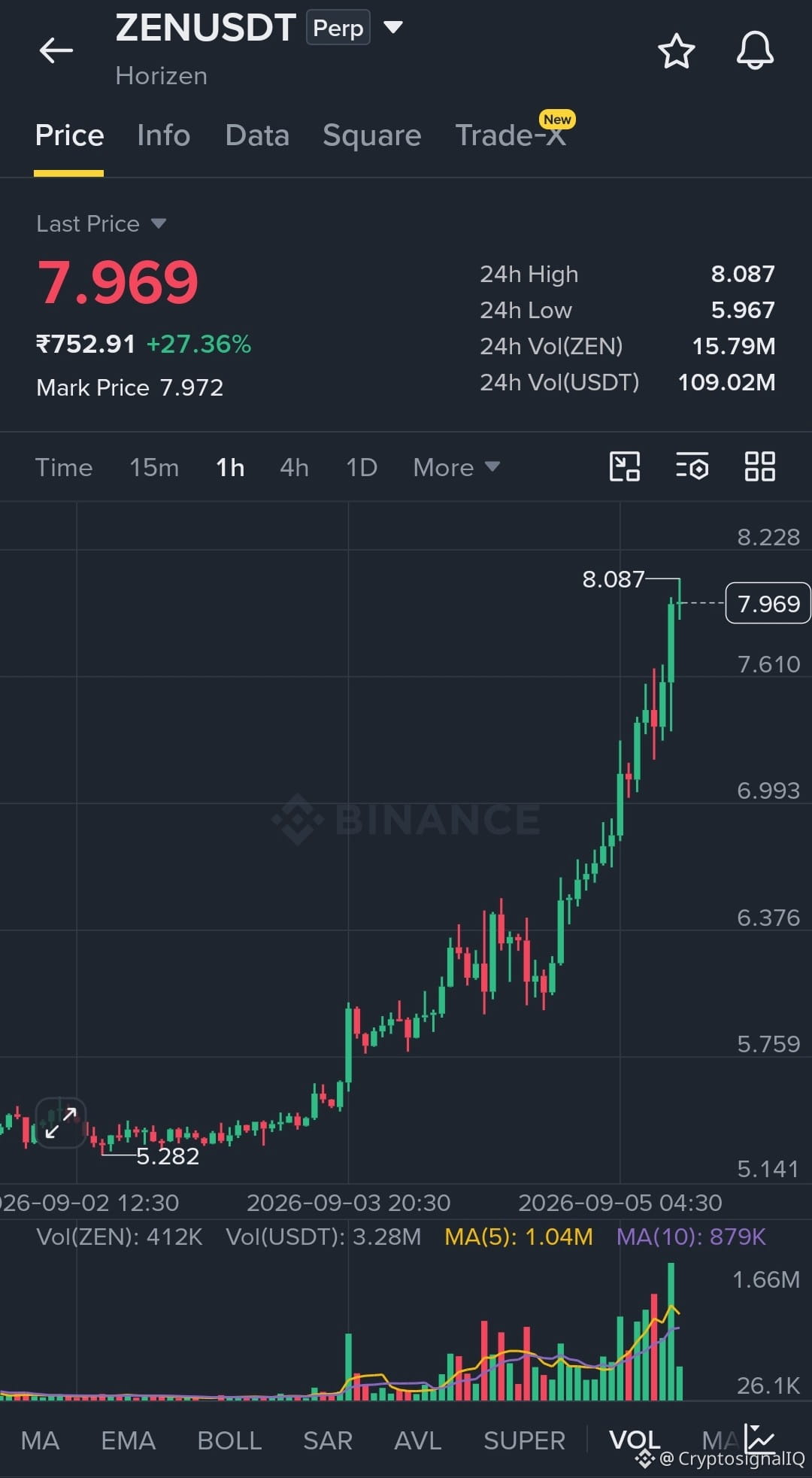The image size is (812, 1478).
Task: Open the chart line icon beside VOL
Action: click(759, 1437)
